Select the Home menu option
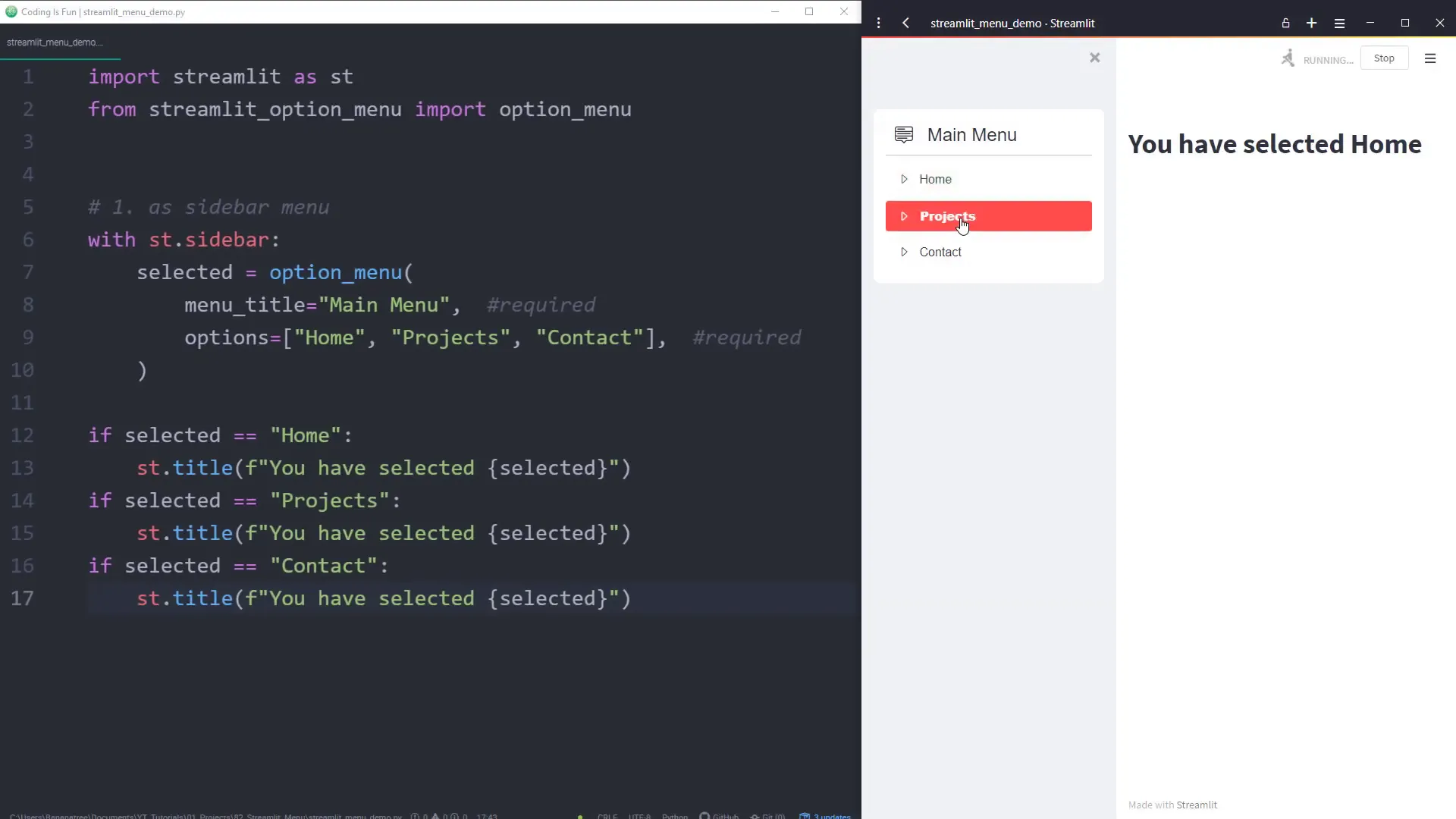This screenshot has height=819, width=1456. click(936, 179)
